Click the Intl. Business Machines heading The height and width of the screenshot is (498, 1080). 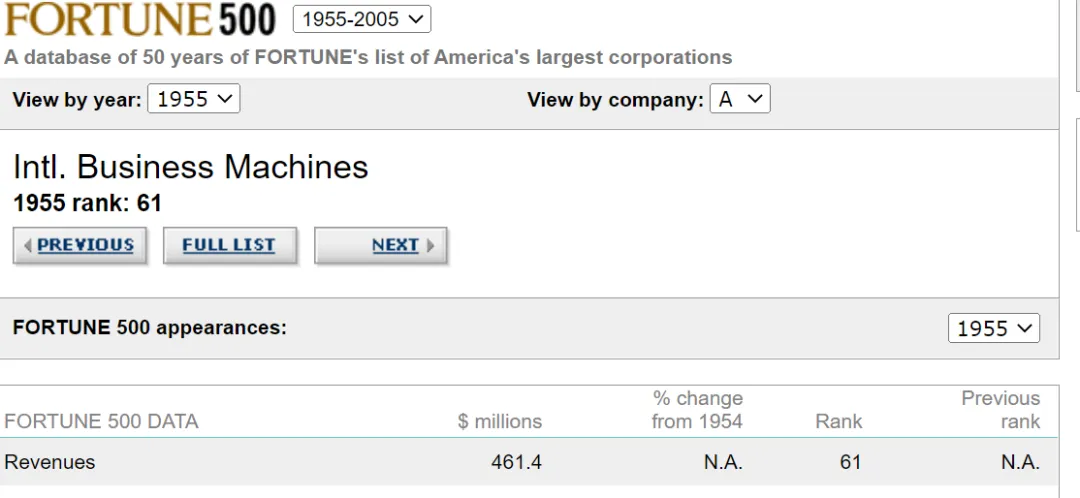[190, 166]
